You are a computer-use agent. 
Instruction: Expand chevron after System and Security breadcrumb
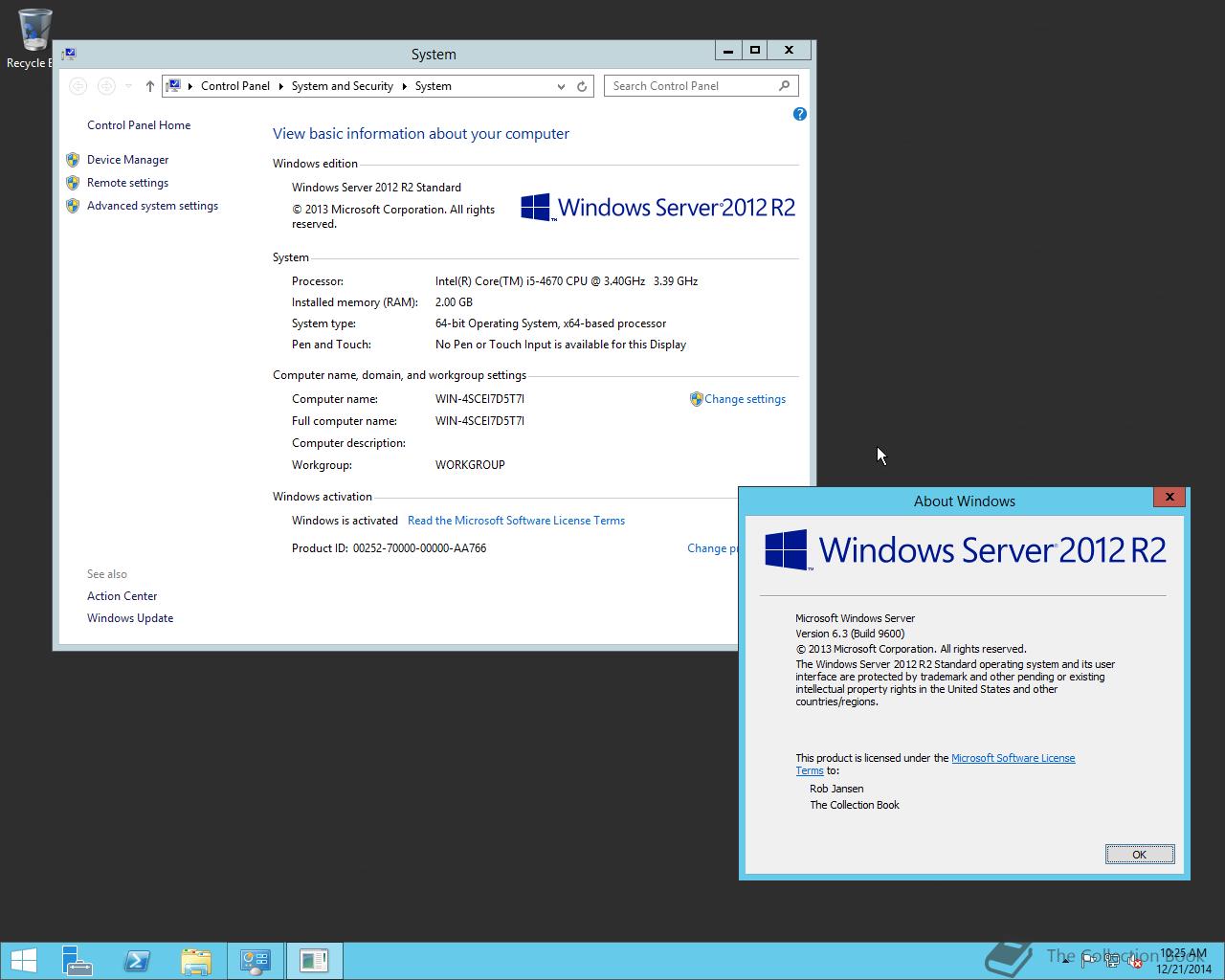pyautogui.click(x=404, y=86)
